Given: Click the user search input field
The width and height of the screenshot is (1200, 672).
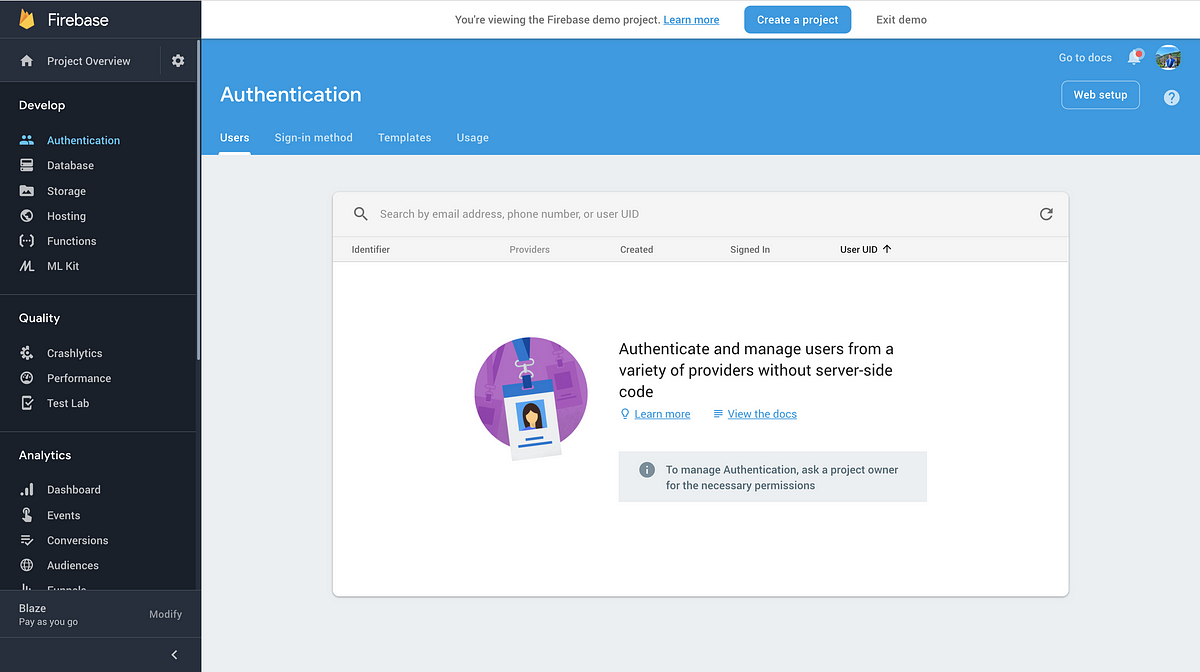Looking at the screenshot, I should 700,214.
